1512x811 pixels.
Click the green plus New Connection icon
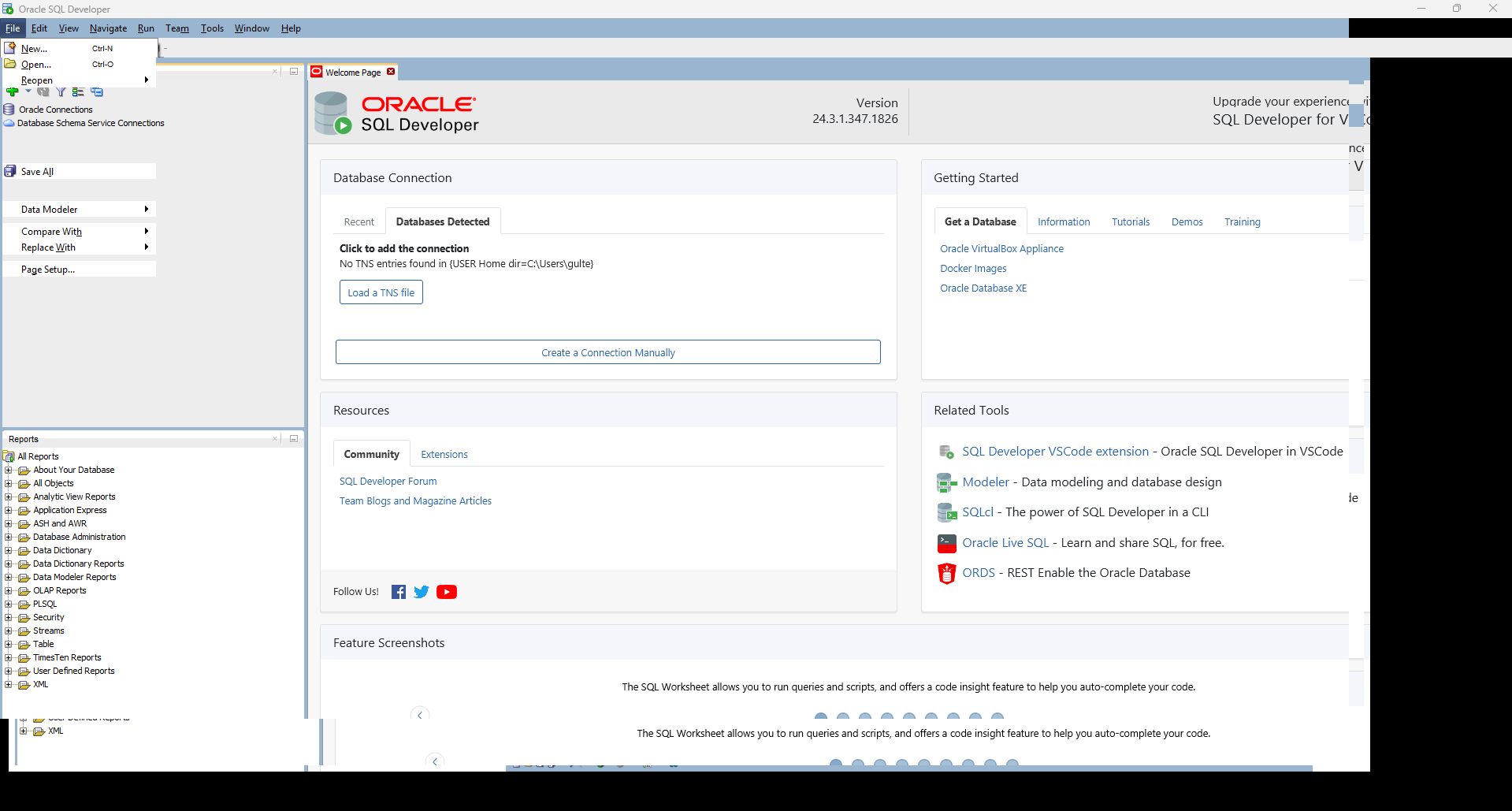click(x=12, y=92)
